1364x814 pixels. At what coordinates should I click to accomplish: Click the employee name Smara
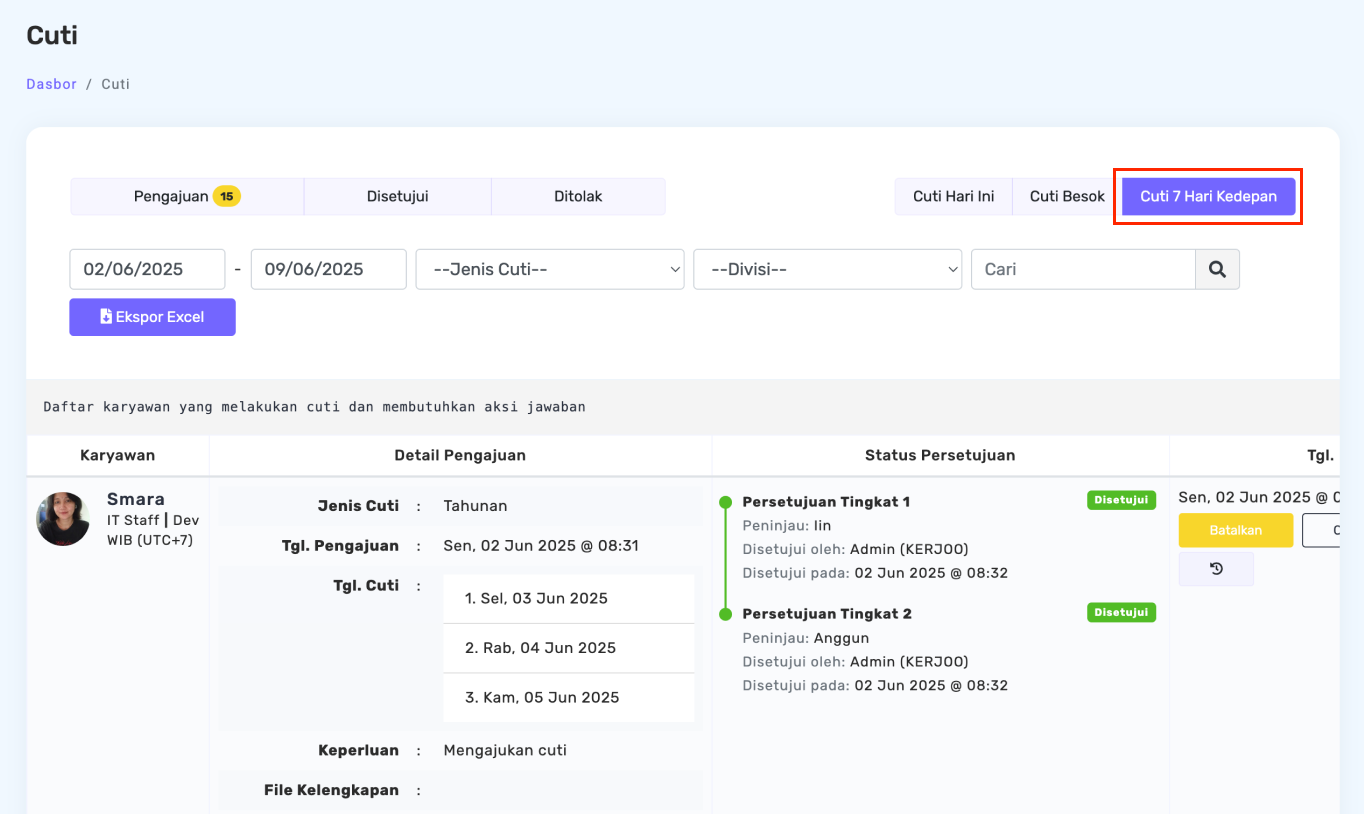136,499
